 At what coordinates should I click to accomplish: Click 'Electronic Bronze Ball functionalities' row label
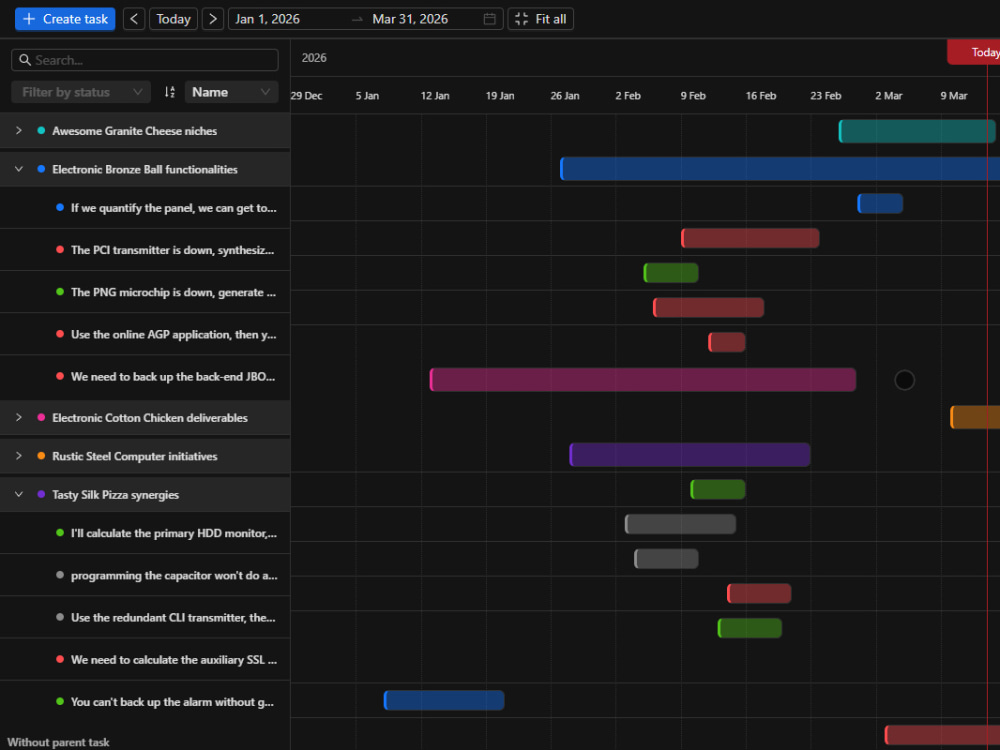145,169
